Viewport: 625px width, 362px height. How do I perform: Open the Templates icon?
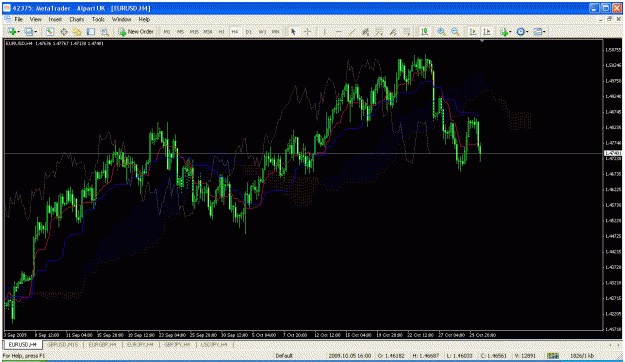[x=538, y=31]
